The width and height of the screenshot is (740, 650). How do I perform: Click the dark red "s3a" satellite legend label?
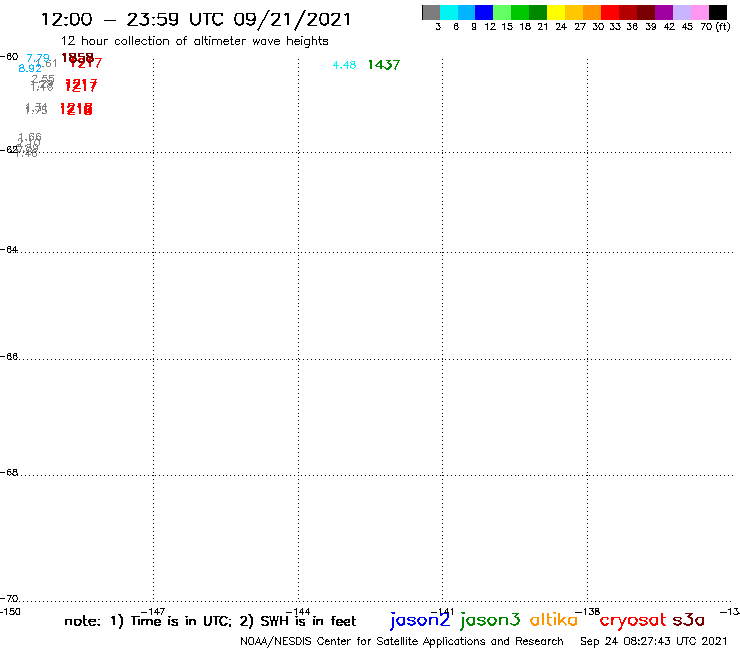point(689,620)
